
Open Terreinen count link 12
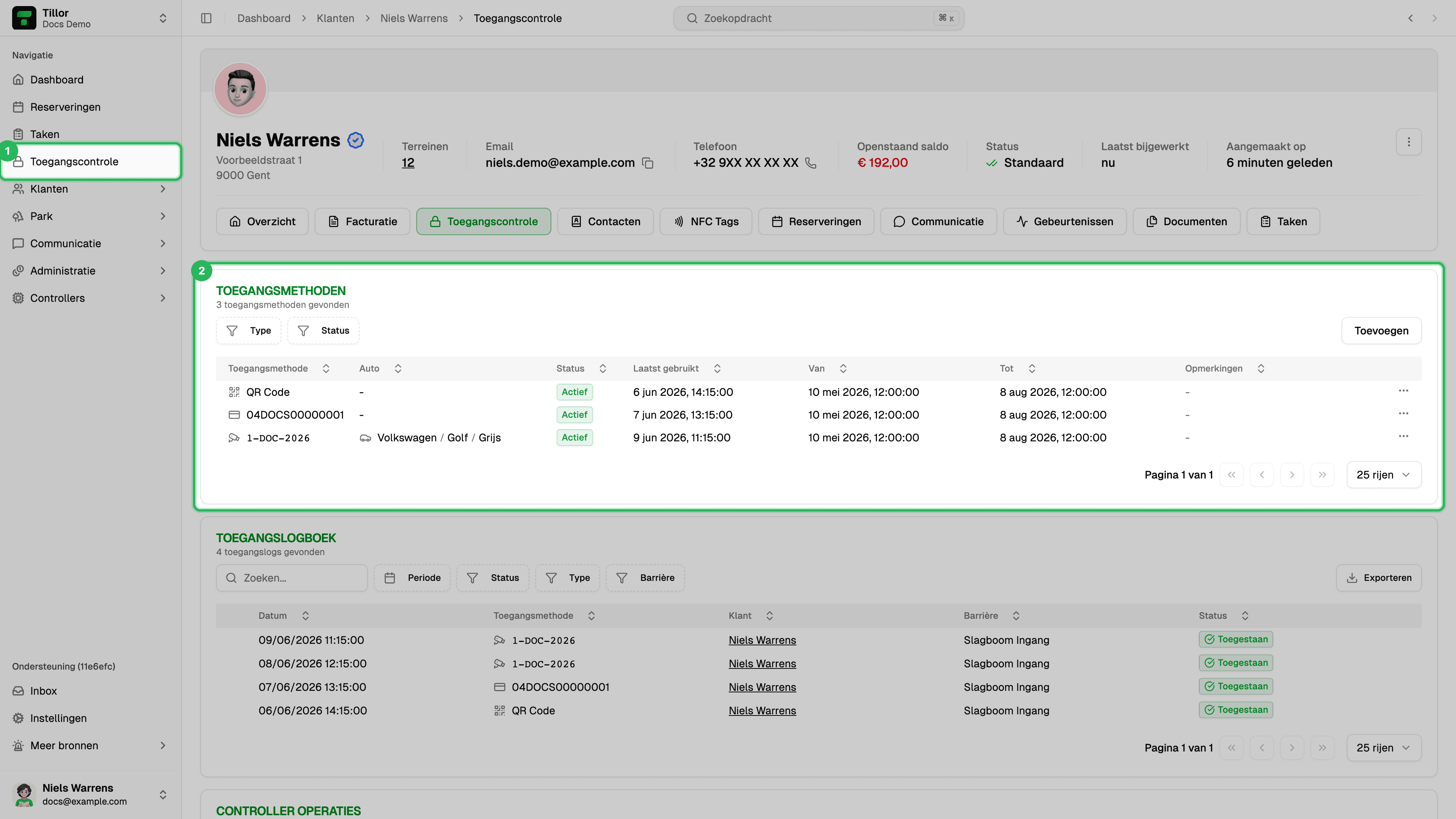tap(408, 163)
